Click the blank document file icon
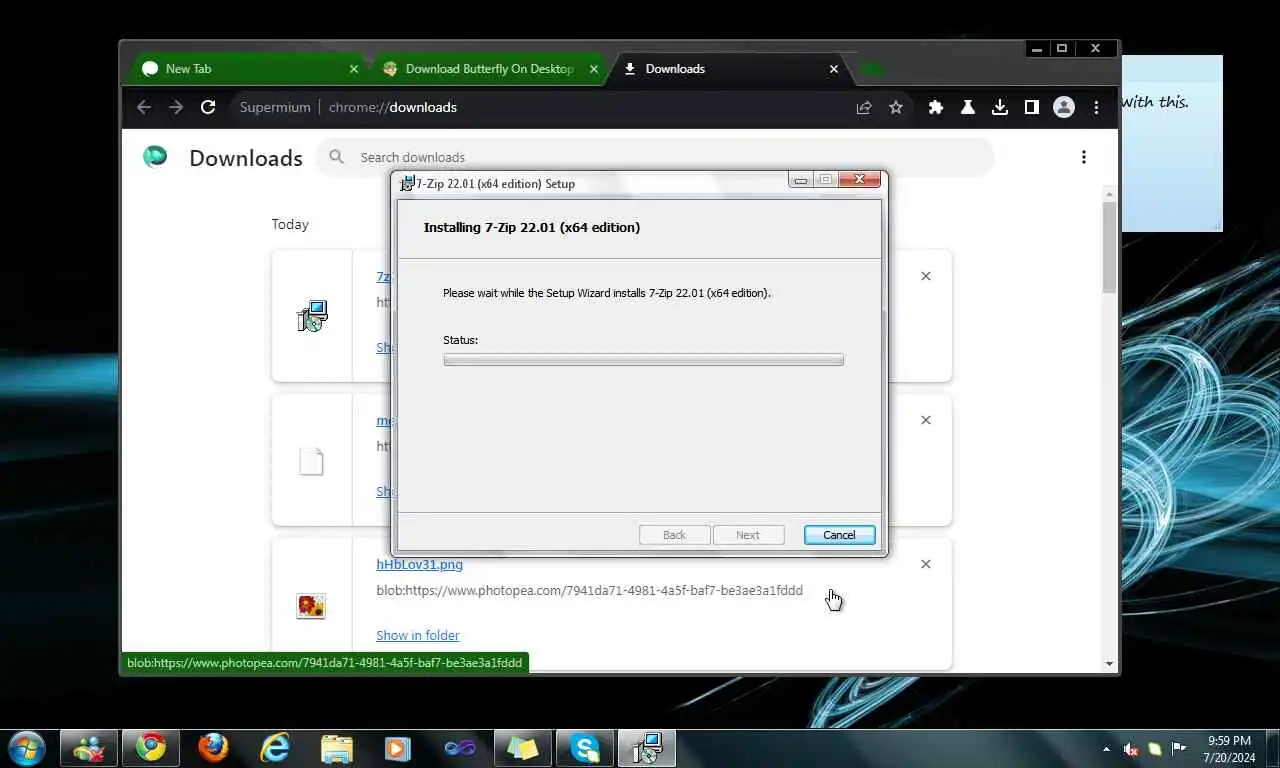This screenshot has width=1280, height=768. 312,461
